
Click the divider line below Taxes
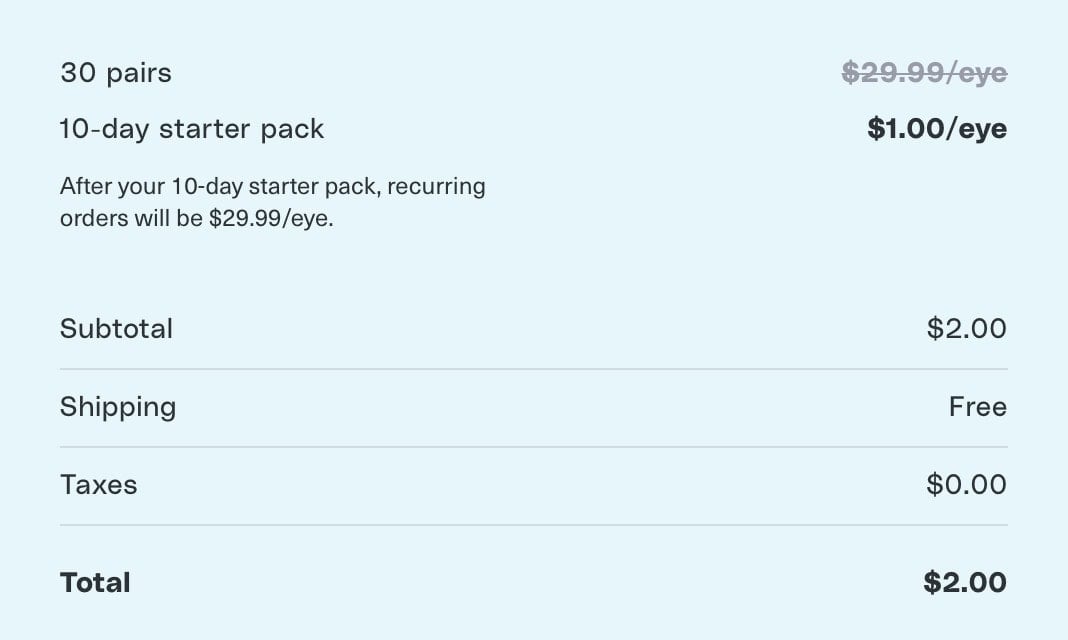pos(534,525)
